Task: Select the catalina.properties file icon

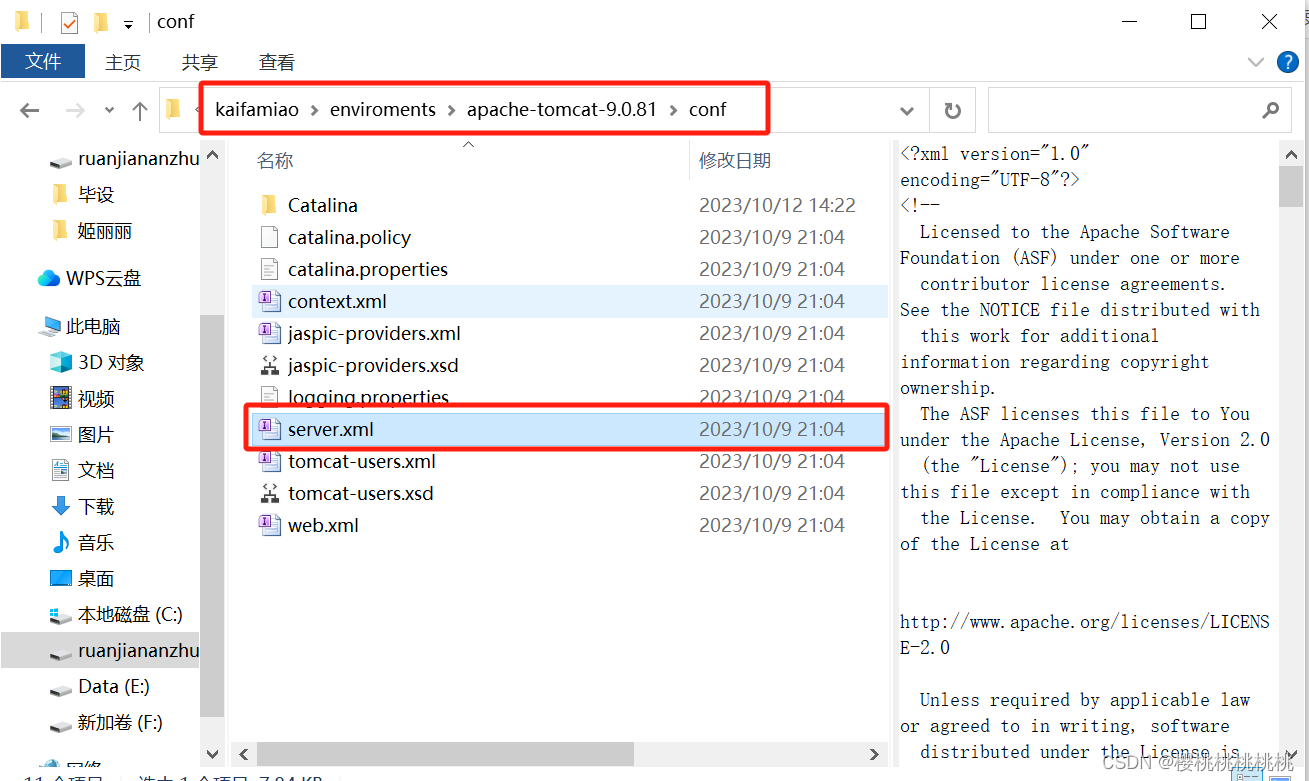Action: (268, 269)
